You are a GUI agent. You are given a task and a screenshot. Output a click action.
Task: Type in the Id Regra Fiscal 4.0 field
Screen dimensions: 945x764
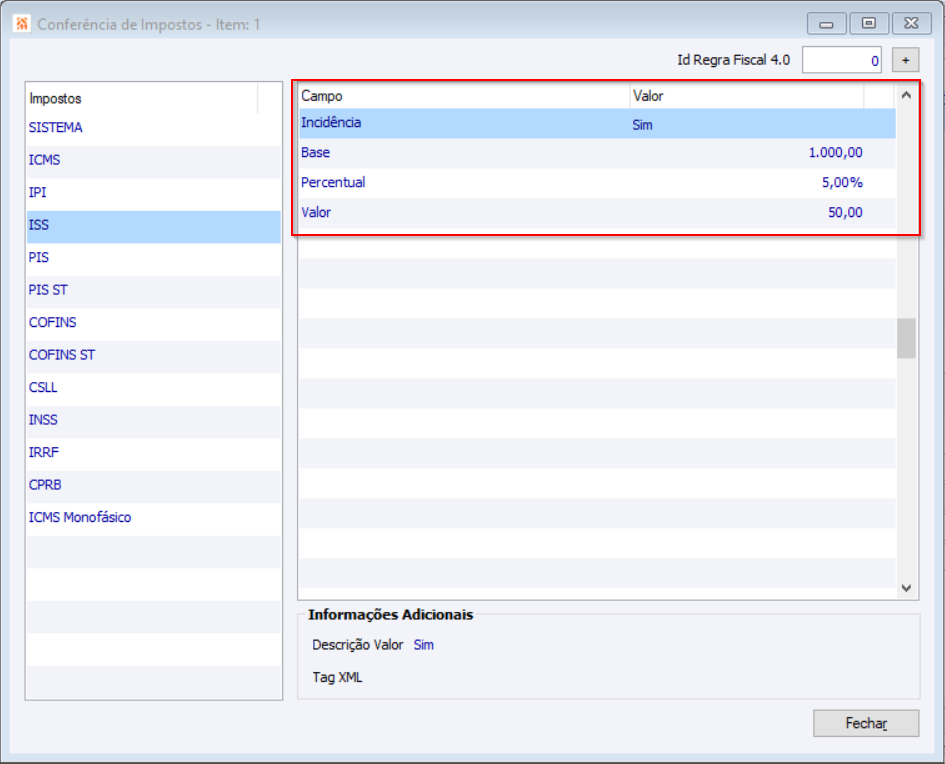(842, 60)
